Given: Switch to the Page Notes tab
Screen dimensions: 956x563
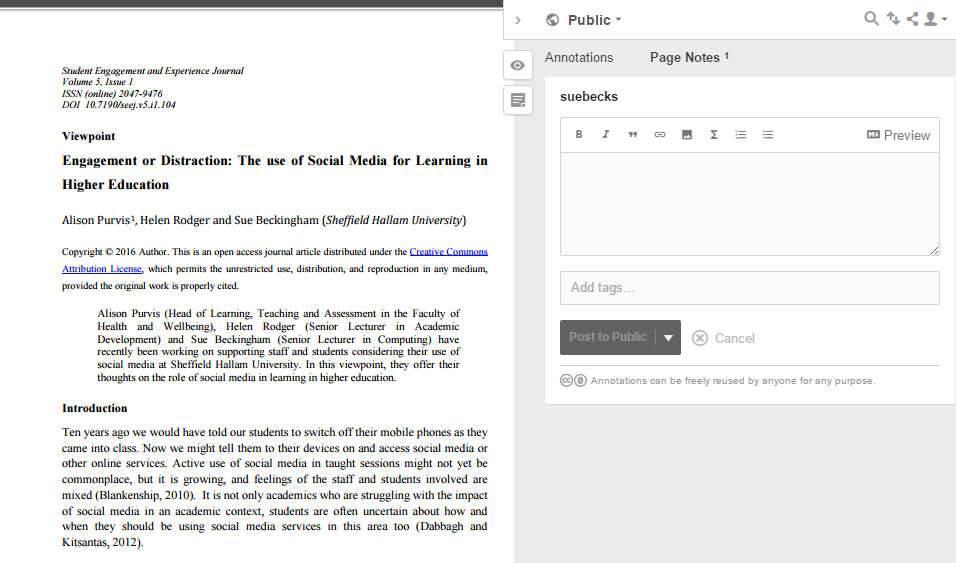Looking at the screenshot, I should [688, 58].
